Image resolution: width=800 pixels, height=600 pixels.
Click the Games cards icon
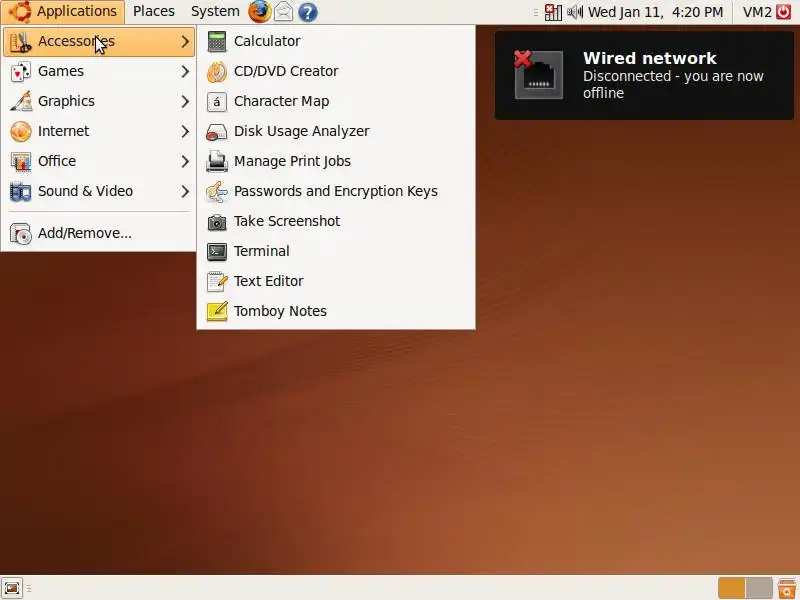(21, 71)
